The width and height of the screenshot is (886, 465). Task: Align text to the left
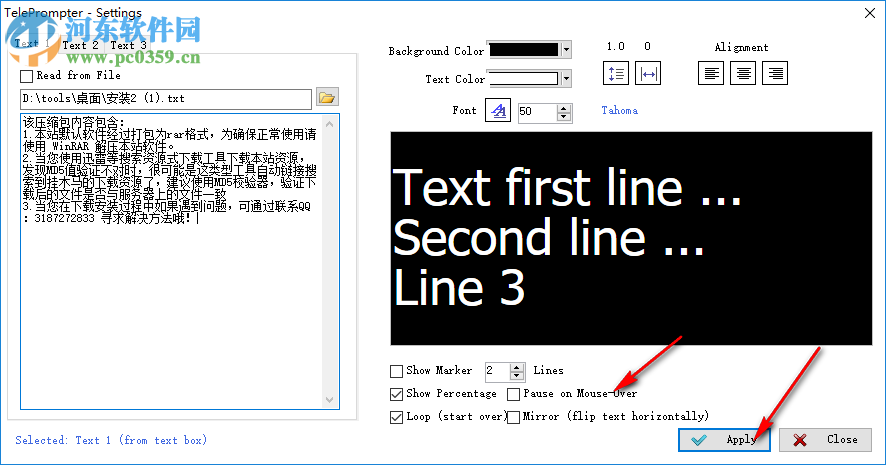[x=711, y=73]
